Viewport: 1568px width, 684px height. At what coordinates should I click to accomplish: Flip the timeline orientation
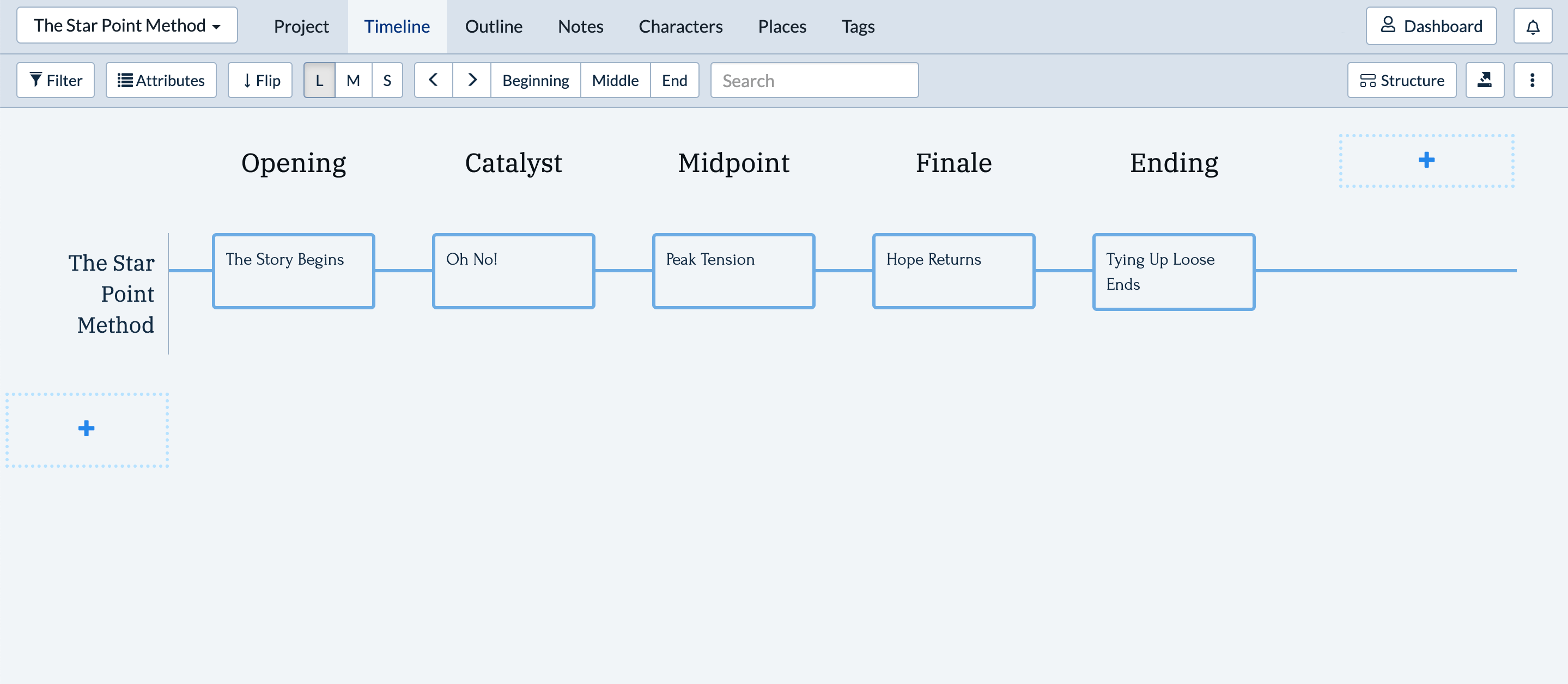coord(260,81)
